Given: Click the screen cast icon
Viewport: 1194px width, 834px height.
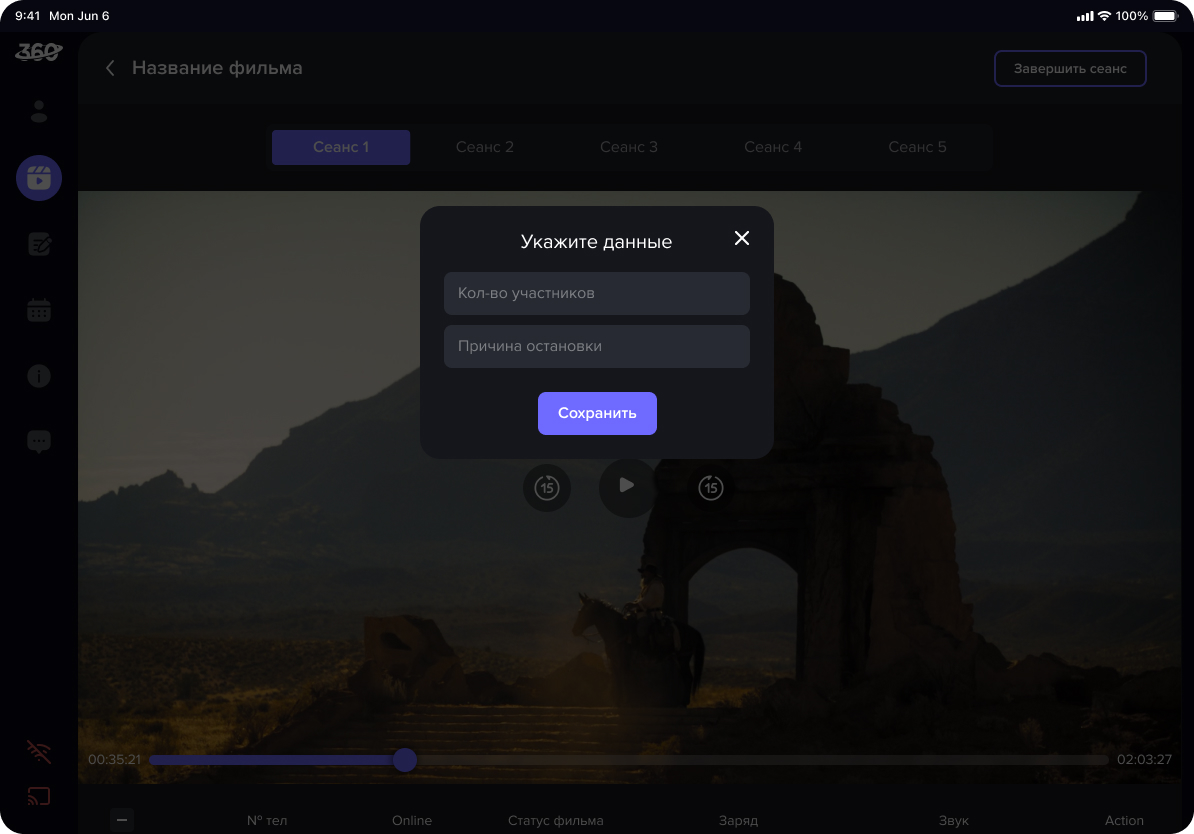Looking at the screenshot, I should [39, 797].
